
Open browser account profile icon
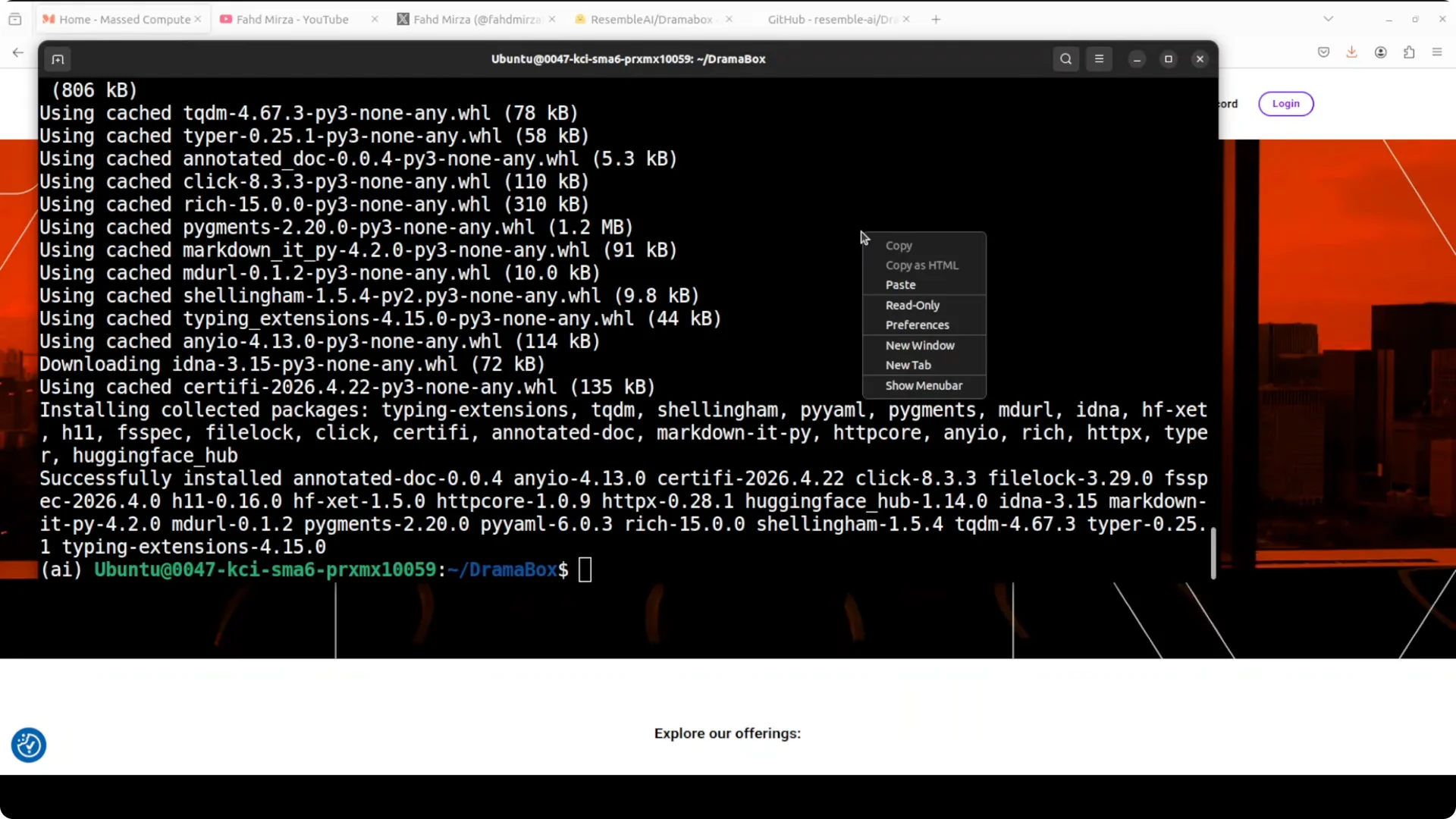pos(1380,52)
